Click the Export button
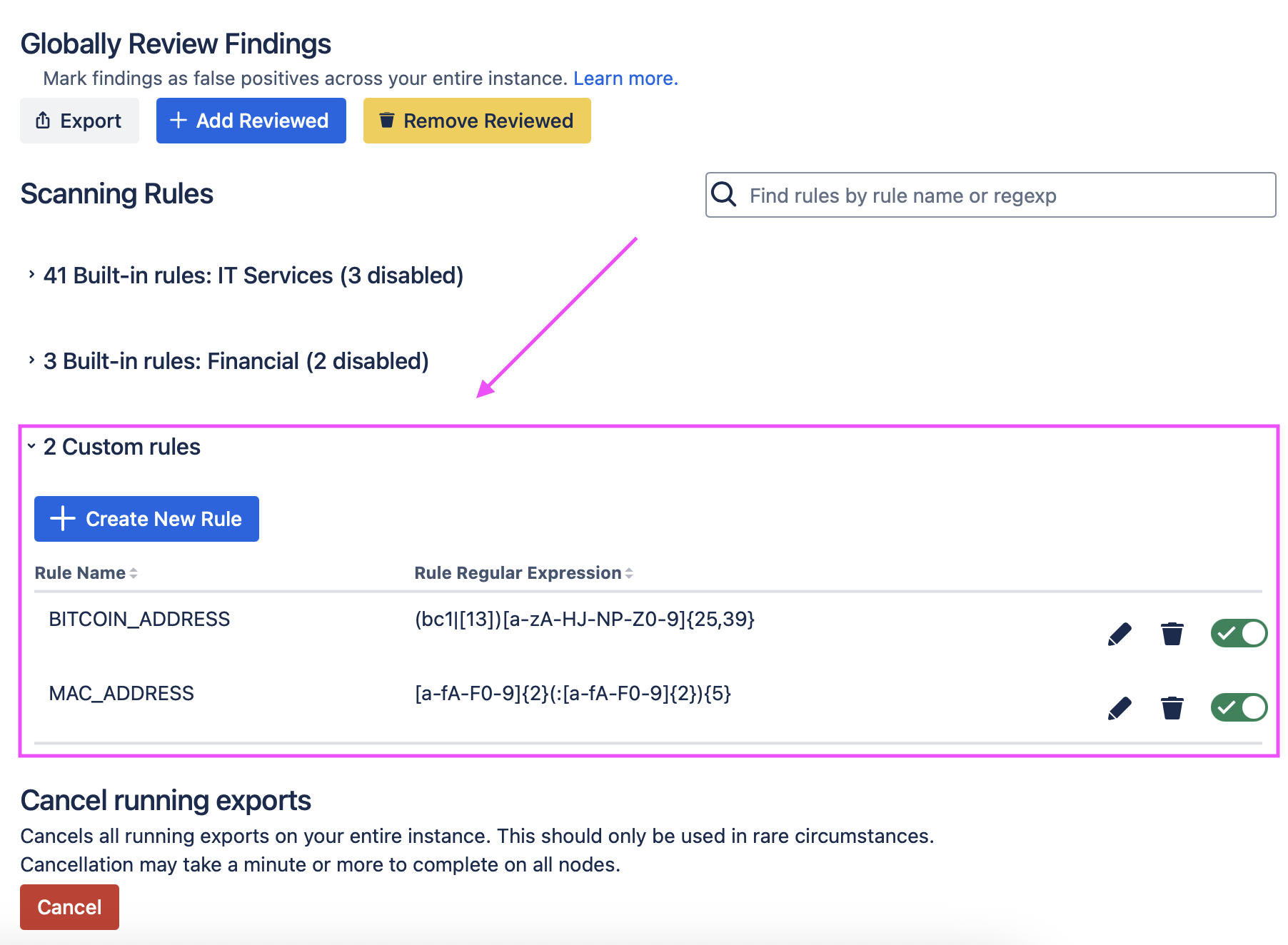Image resolution: width=1288 pixels, height=945 pixels. point(79,121)
